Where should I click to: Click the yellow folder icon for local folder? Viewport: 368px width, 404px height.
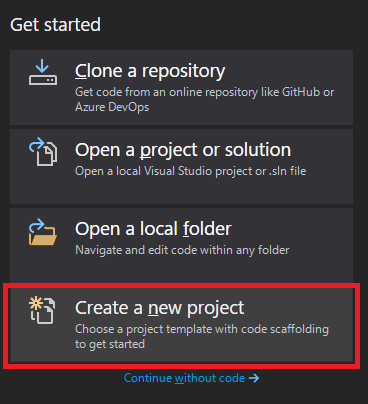[43, 232]
